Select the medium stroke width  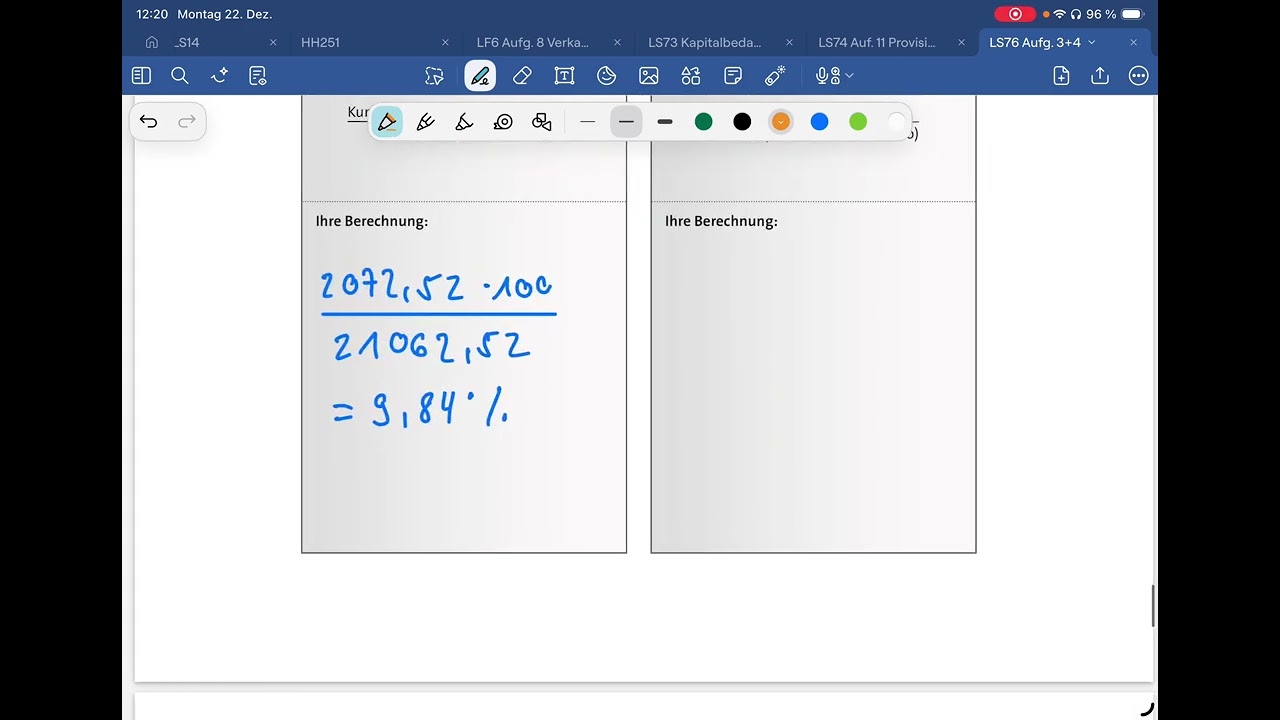point(626,122)
